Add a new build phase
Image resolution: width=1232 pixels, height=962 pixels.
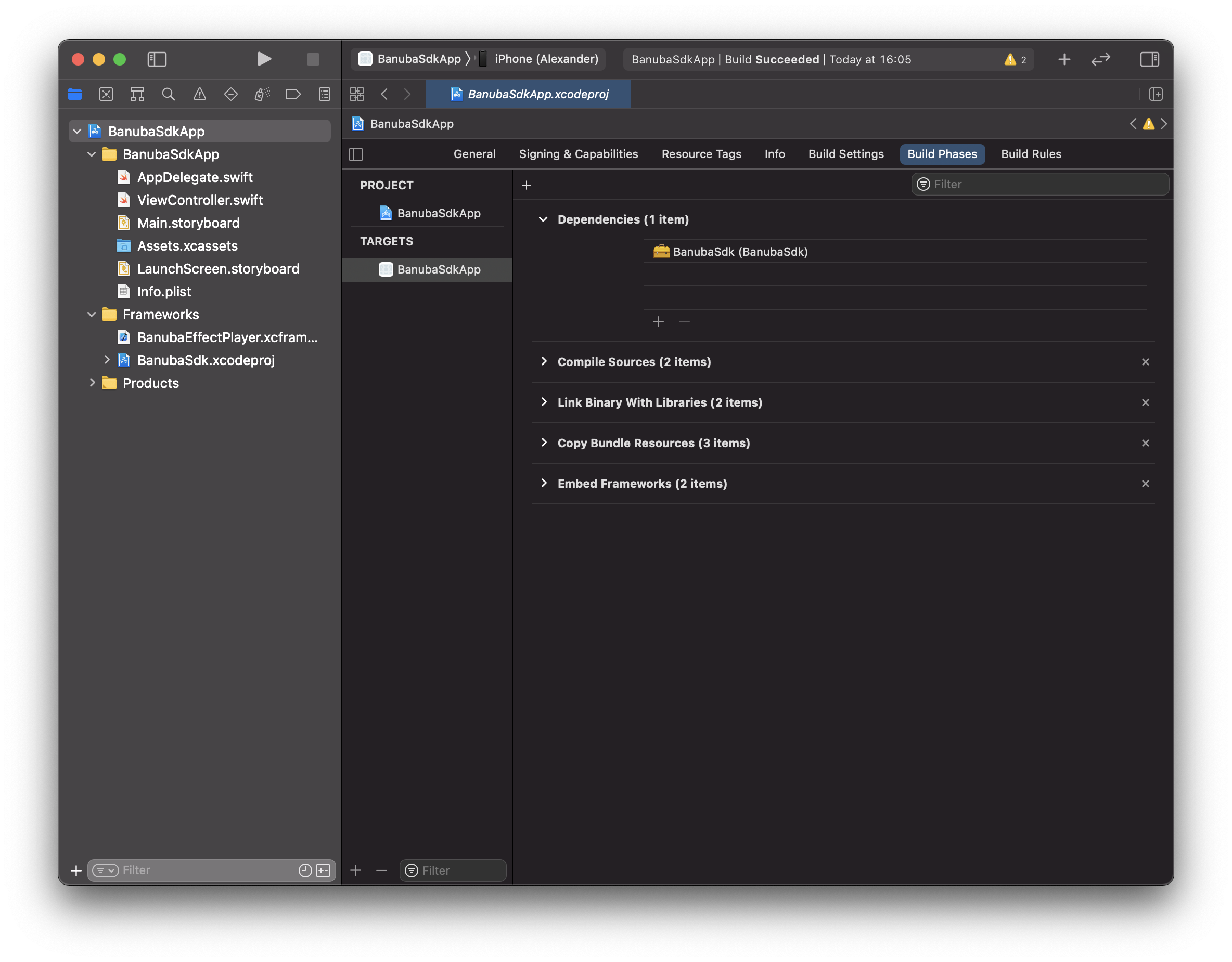tap(527, 185)
